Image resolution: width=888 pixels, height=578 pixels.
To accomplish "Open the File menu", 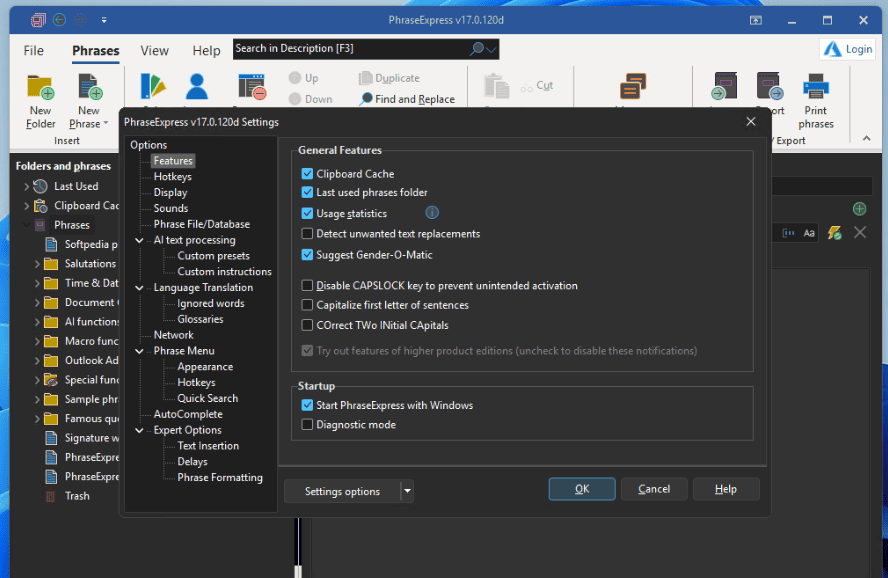I will pos(33,51).
